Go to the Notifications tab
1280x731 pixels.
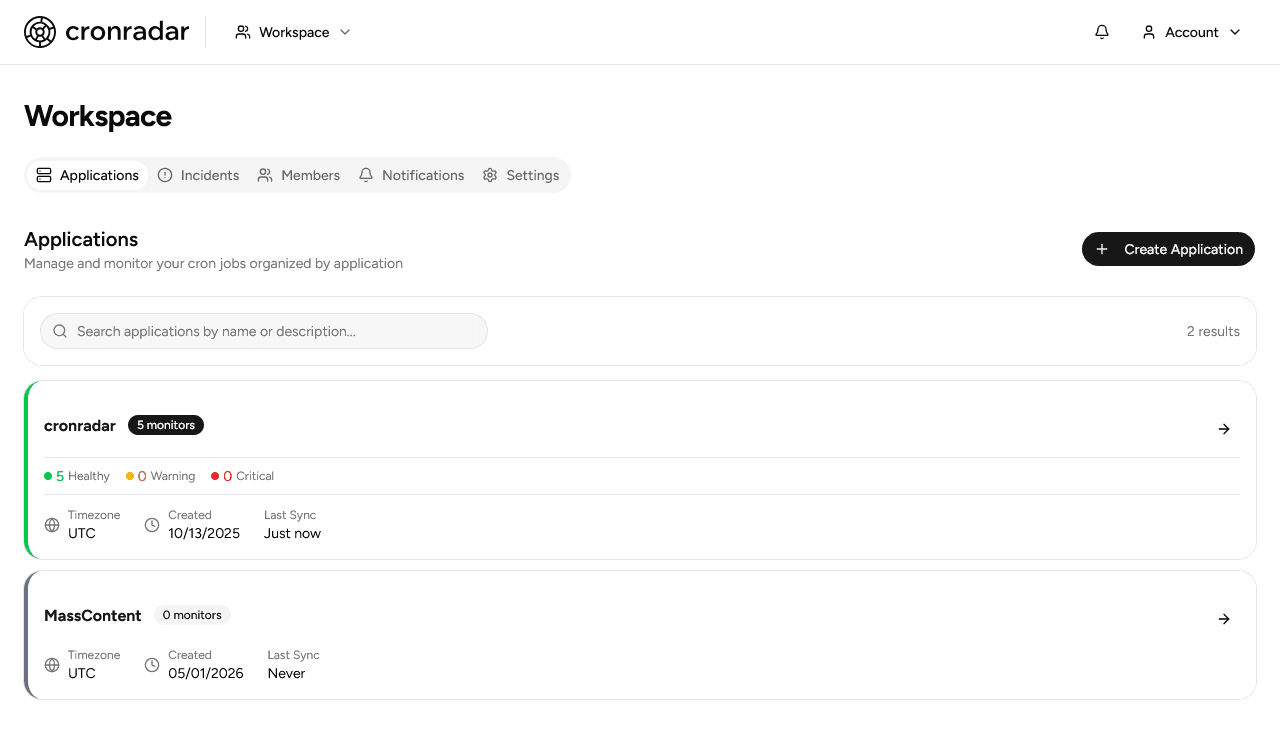point(411,175)
